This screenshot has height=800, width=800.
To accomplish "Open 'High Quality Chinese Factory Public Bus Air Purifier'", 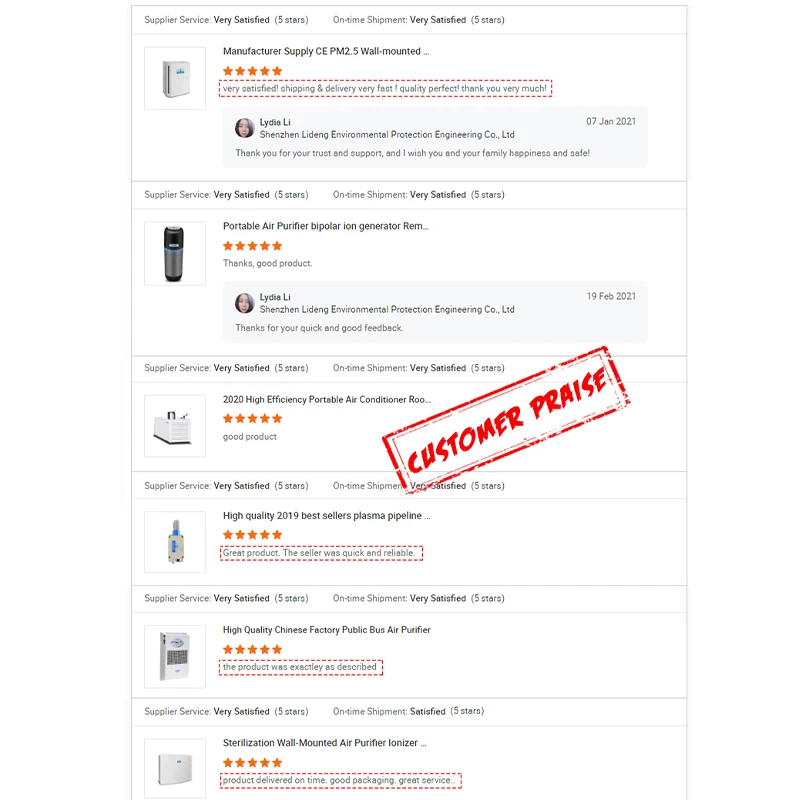I will coord(327,630).
